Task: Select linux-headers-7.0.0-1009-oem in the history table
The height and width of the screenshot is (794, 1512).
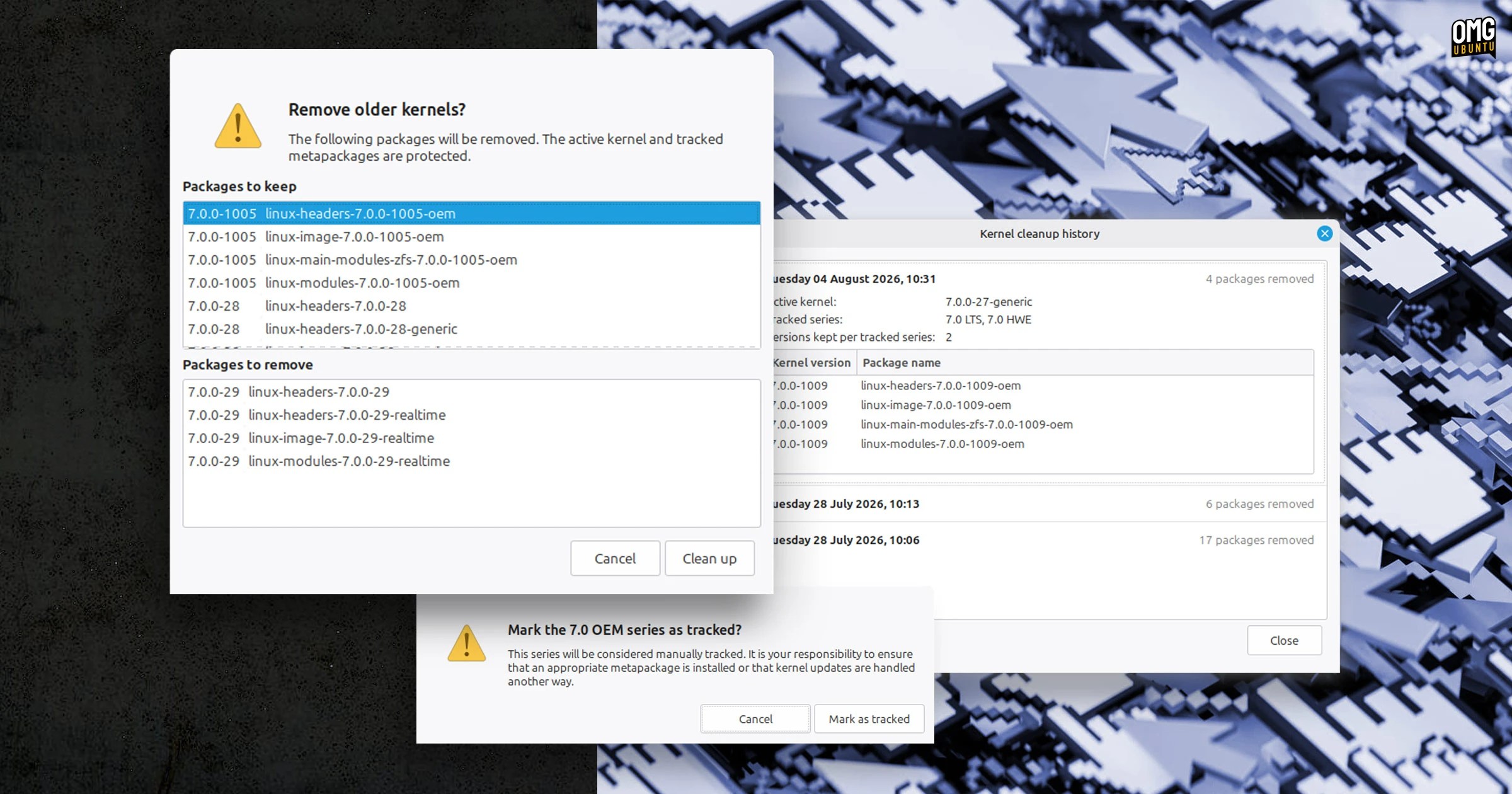Action: point(1043,386)
